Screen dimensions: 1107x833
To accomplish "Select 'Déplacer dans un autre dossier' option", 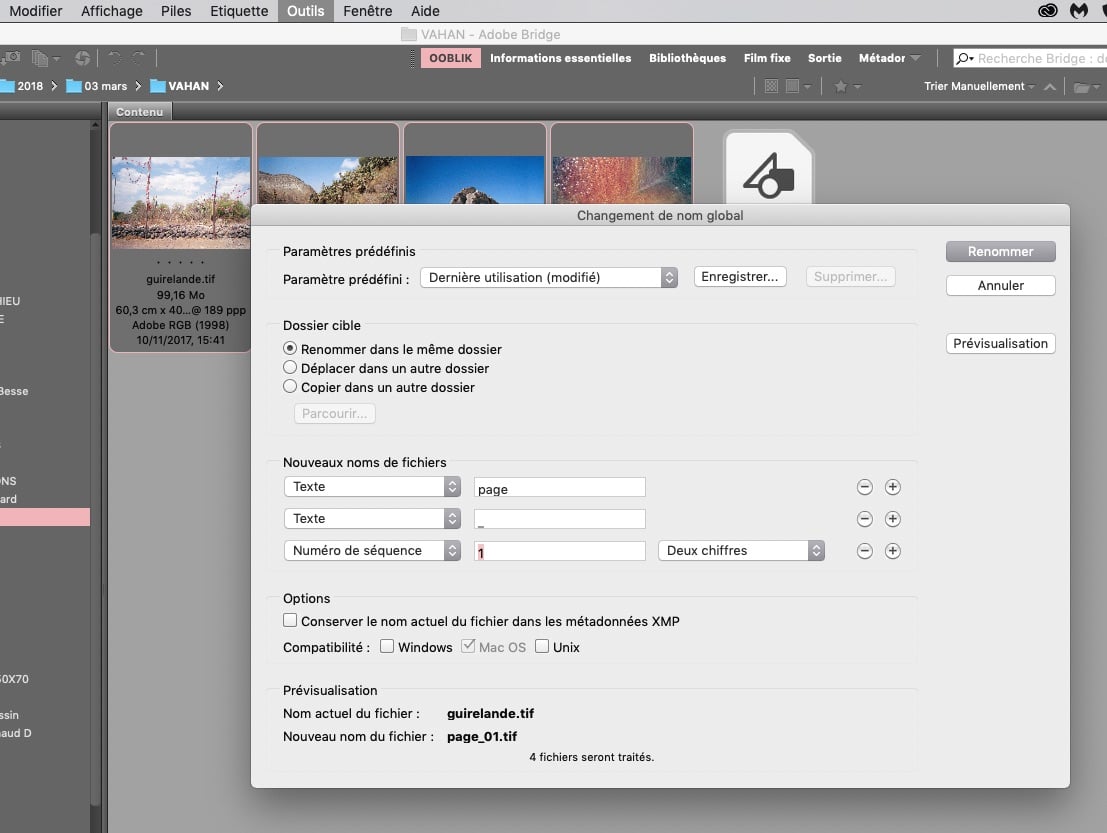I will pos(290,368).
